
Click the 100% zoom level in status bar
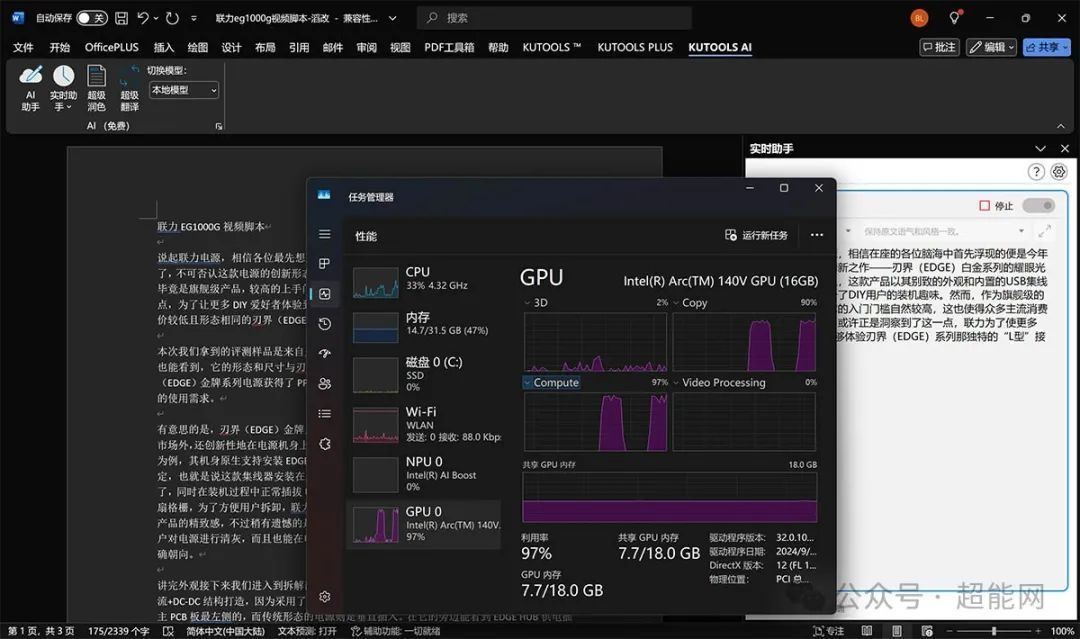(x=1061, y=631)
